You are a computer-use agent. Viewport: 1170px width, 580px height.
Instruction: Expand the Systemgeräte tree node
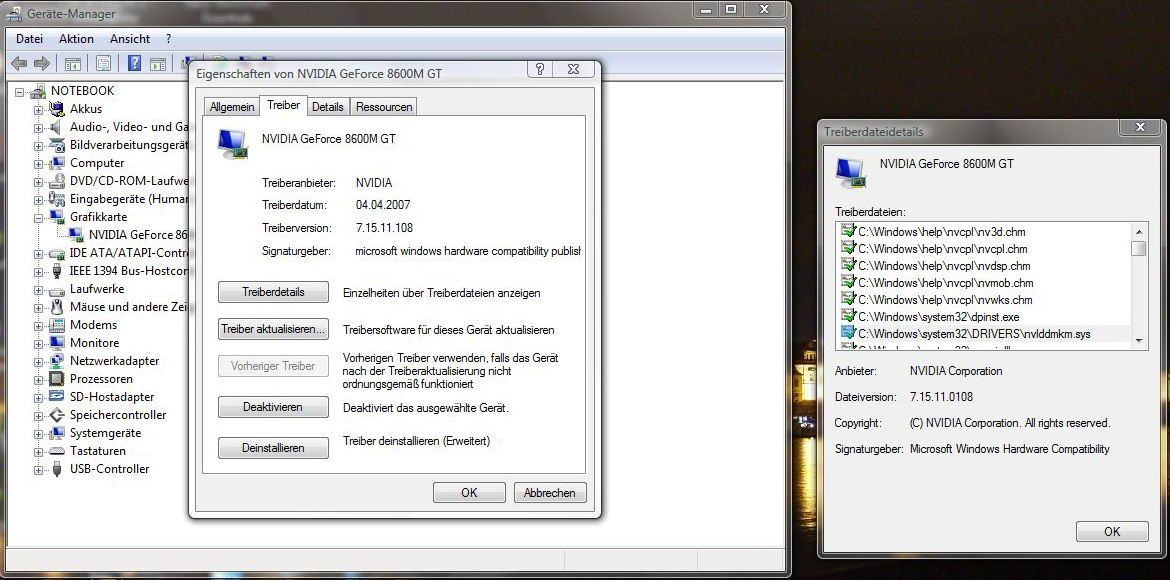[x=38, y=434]
